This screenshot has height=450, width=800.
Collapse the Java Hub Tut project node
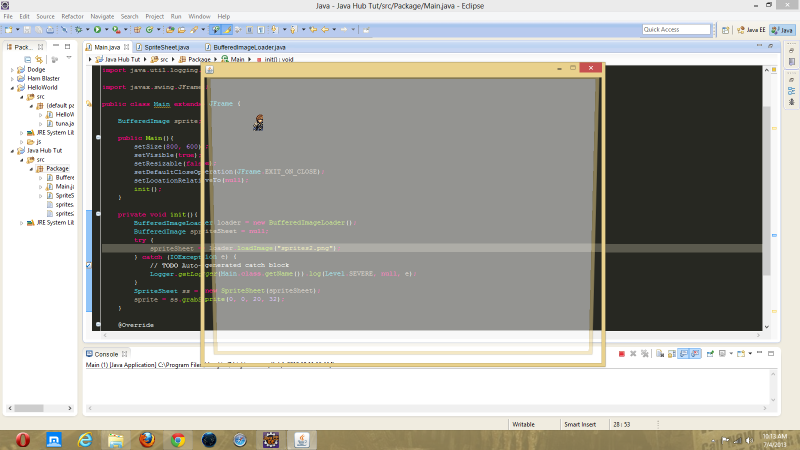point(12,151)
